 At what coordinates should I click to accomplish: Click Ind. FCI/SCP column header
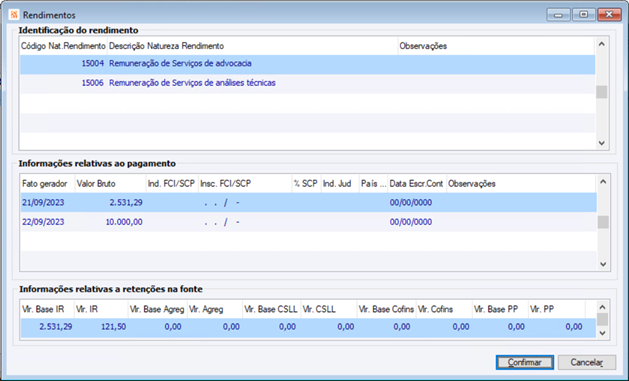click(x=172, y=184)
